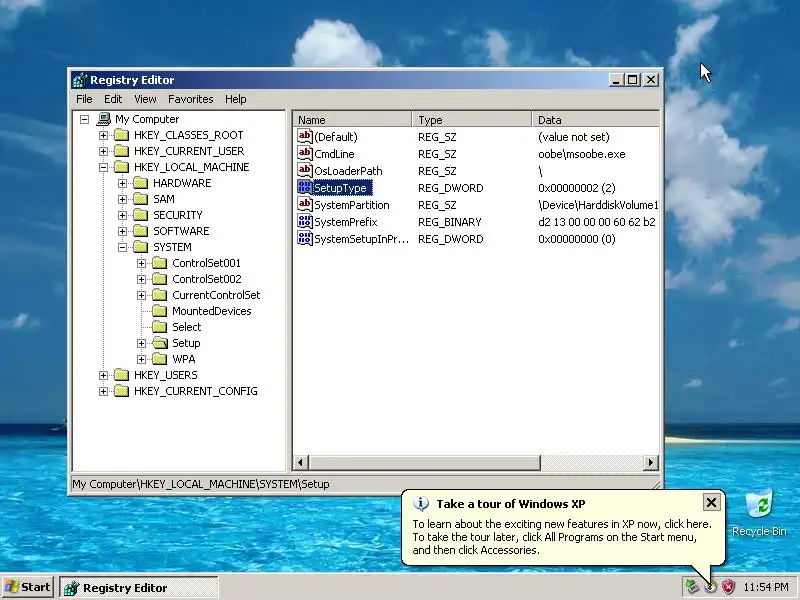This screenshot has height=600, width=800.
Task: Expand the HKEY_USERS key
Action: coord(104,375)
